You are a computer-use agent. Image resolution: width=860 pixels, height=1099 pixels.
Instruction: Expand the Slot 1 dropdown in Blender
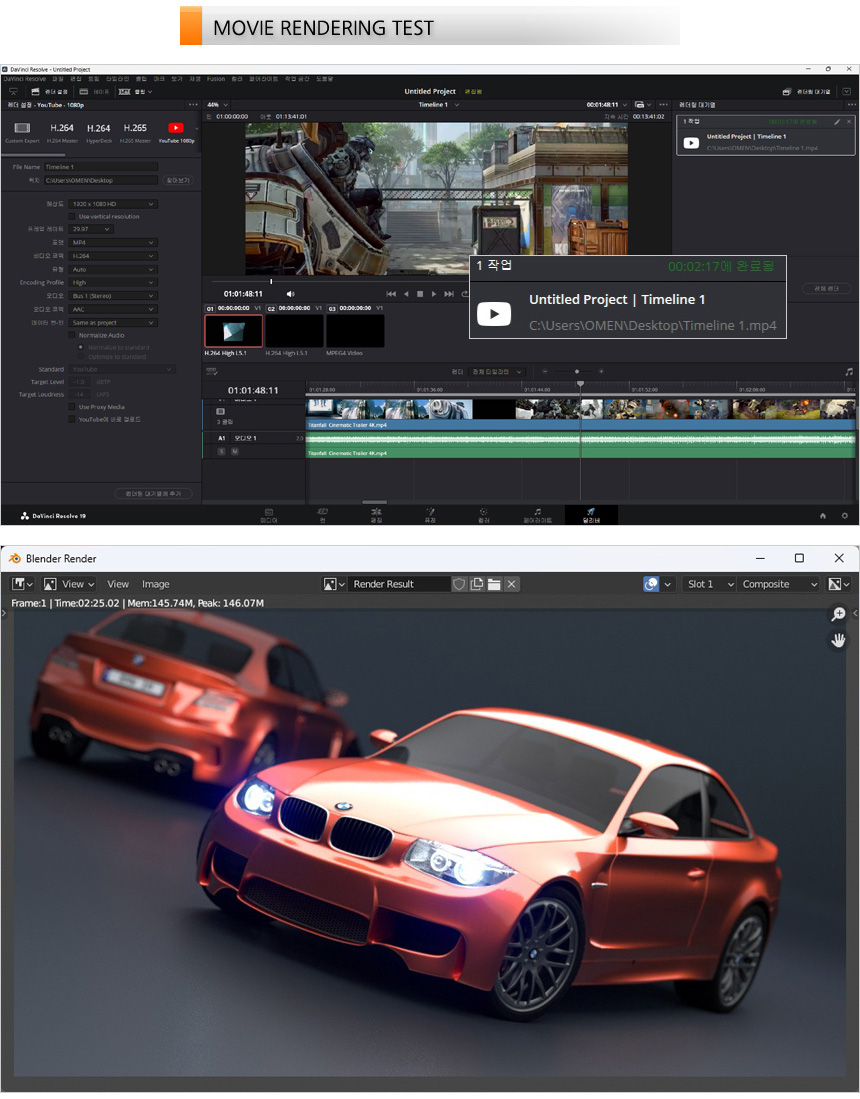coord(710,584)
